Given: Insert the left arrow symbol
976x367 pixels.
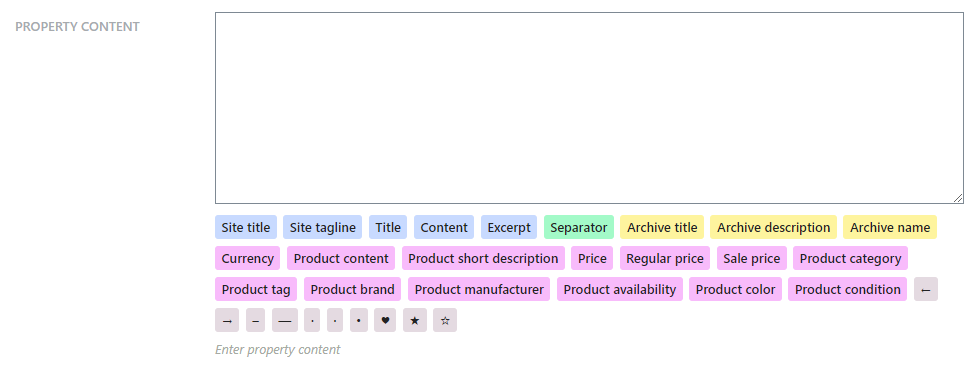Looking at the screenshot, I should coord(926,289).
